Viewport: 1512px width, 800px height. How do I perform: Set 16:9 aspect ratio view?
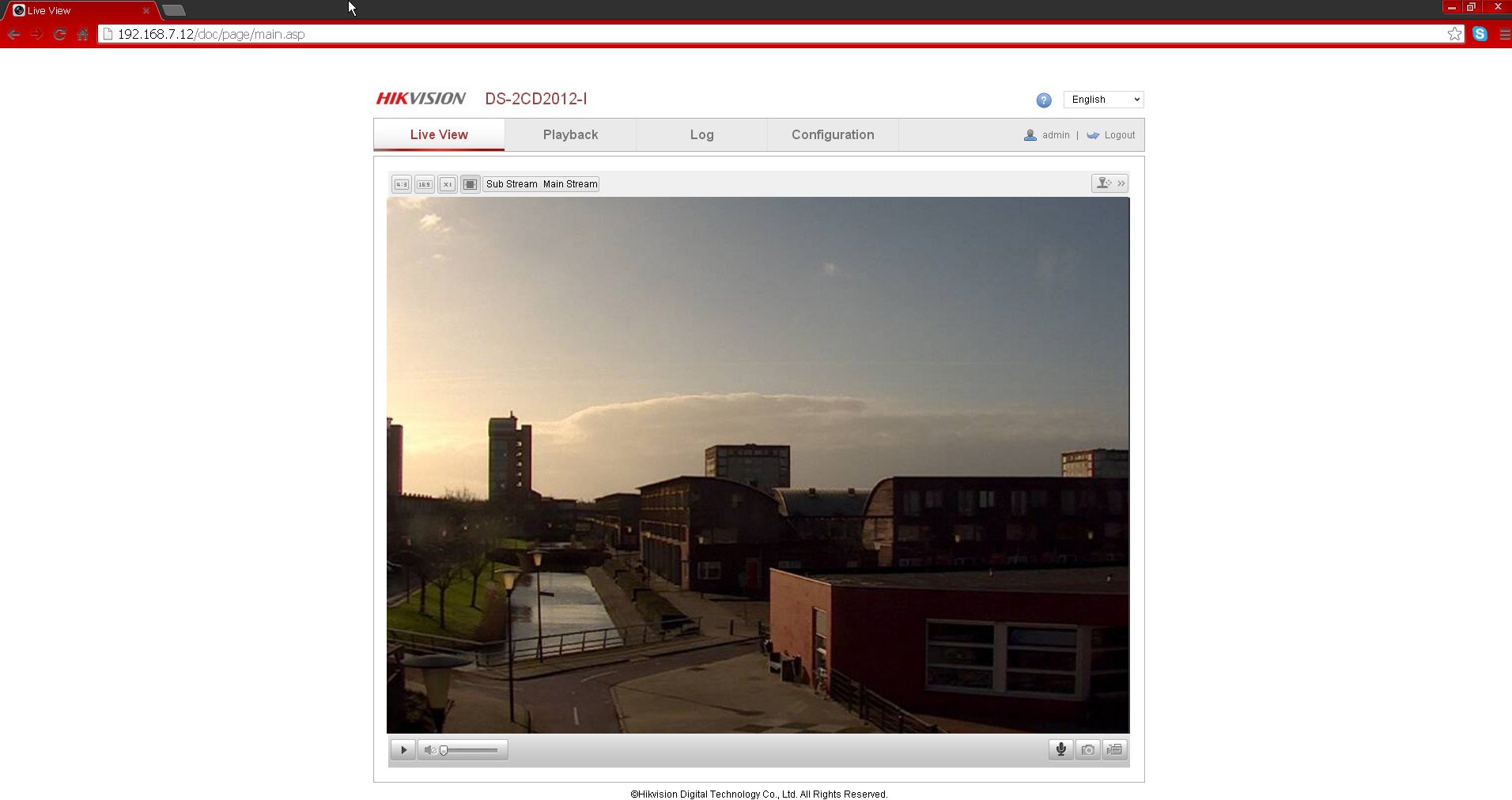click(425, 184)
